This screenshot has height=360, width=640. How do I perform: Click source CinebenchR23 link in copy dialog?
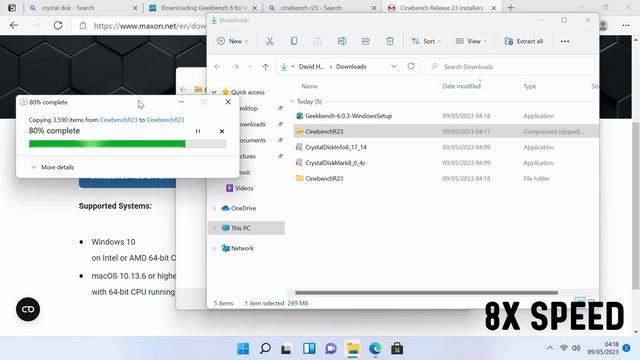pyautogui.click(x=118, y=120)
